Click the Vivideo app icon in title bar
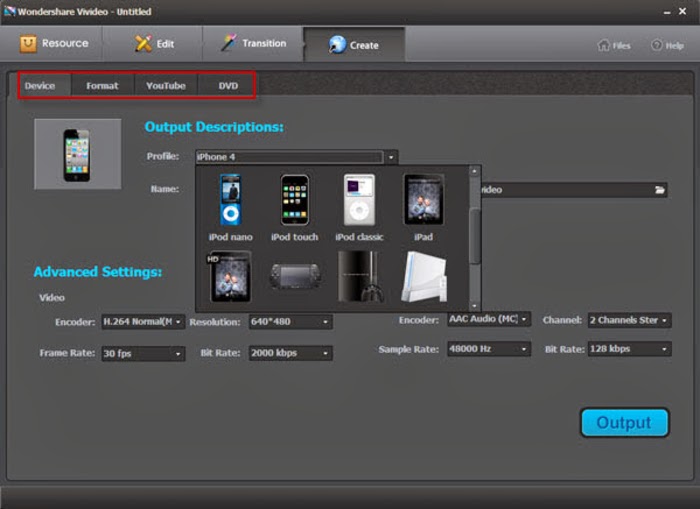700x509 pixels. (10, 11)
